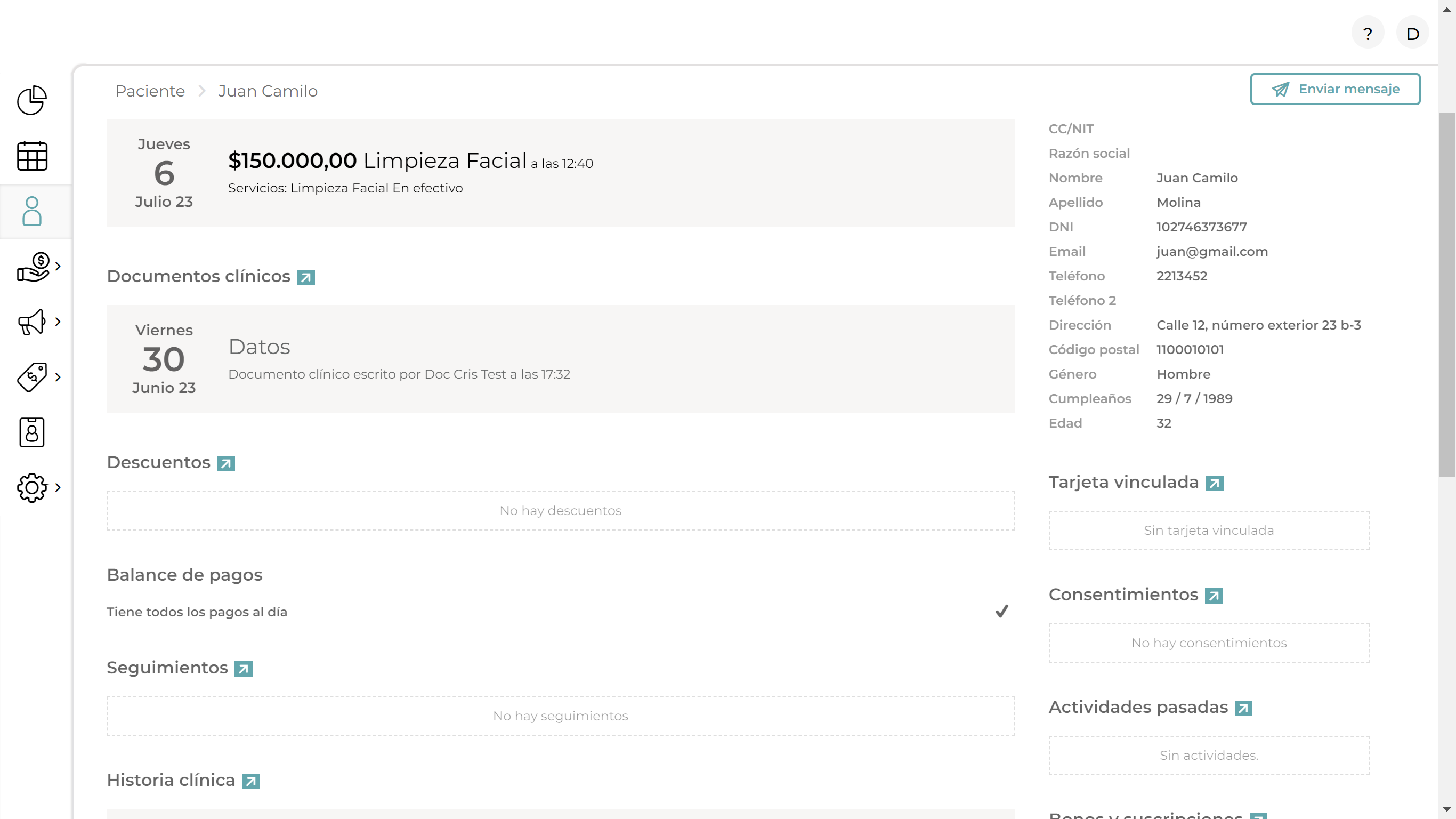Click the Apellido value Molina
This screenshot has height=819, width=1456.
tap(1178, 203)
